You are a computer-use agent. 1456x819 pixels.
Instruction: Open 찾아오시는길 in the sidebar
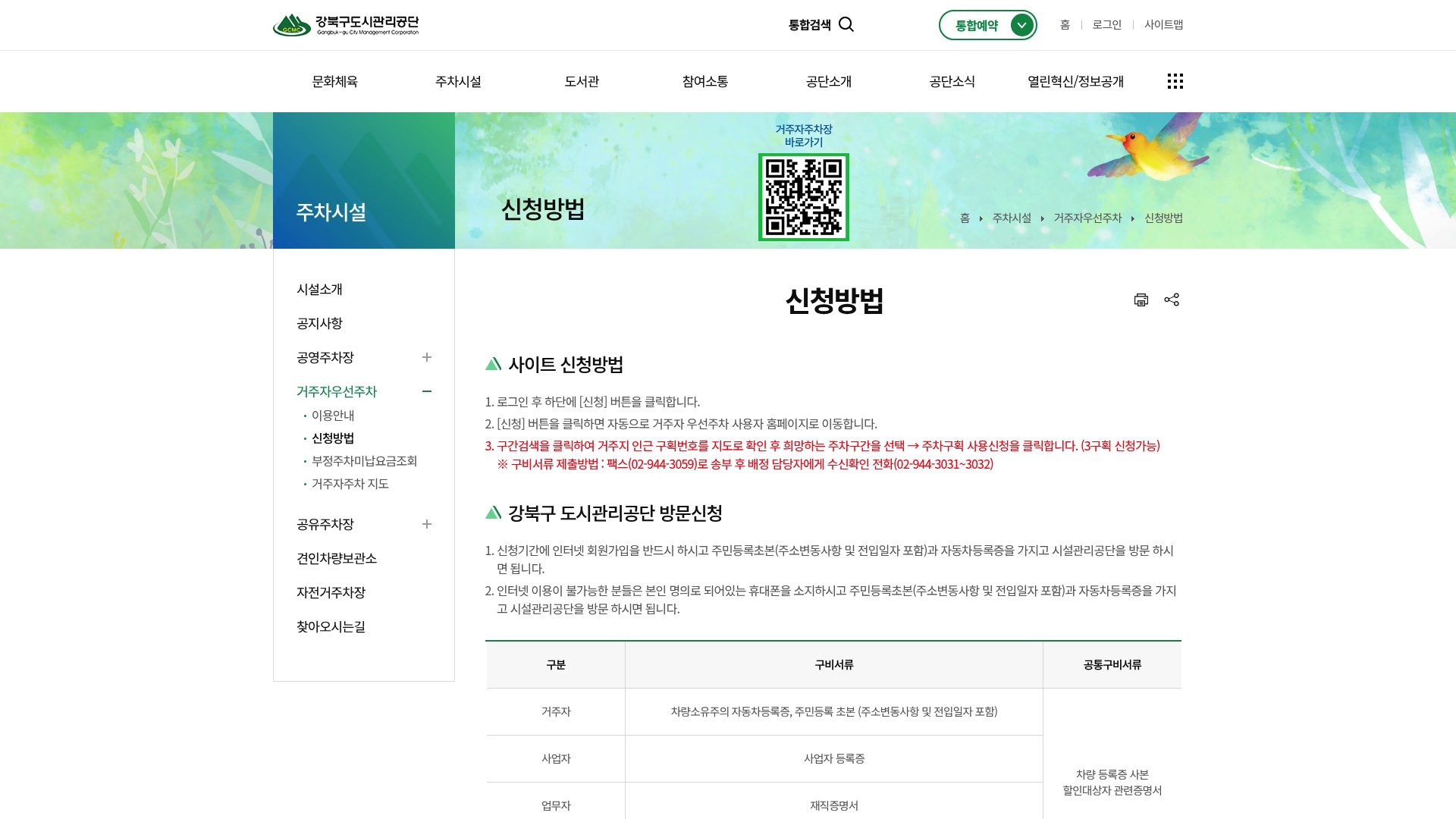click(x=331, y=626)
